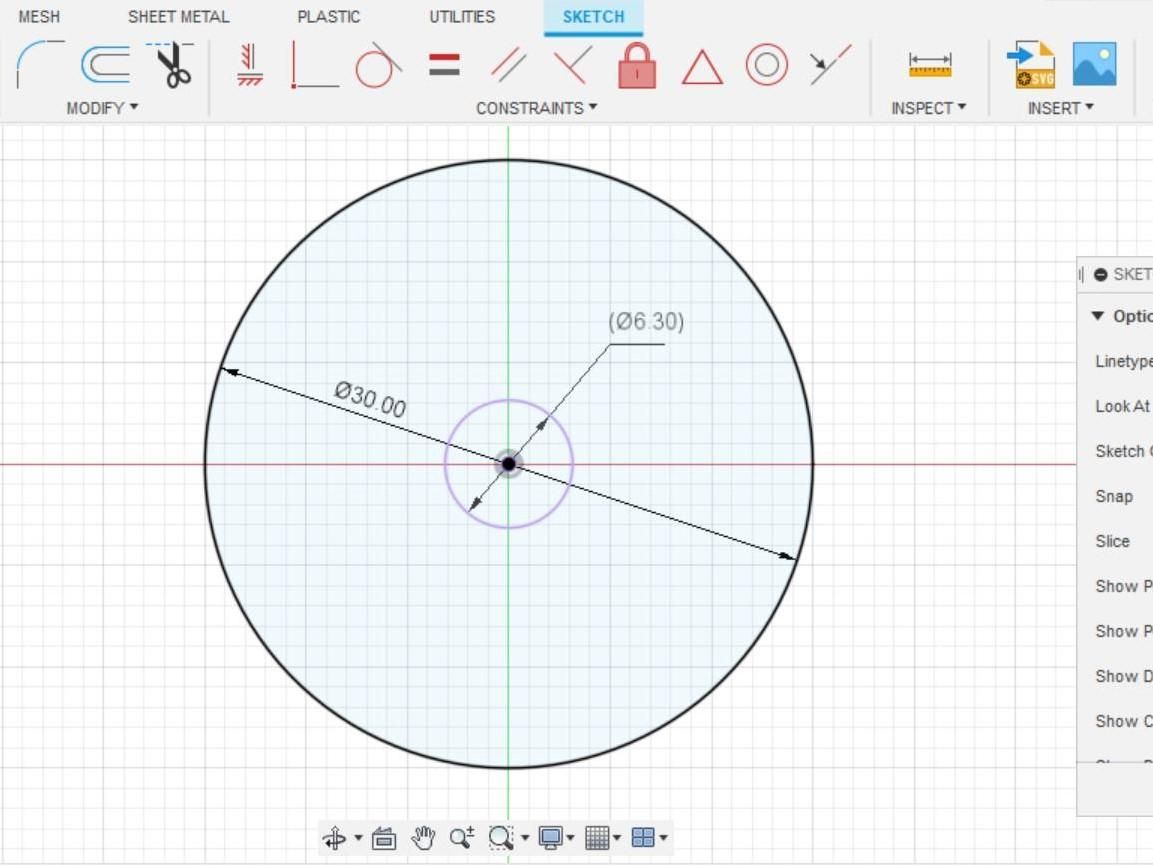Toggle Snap in the Sketch Palette
Viewport: 1153px width, 865px height.
pos(1112,496)
